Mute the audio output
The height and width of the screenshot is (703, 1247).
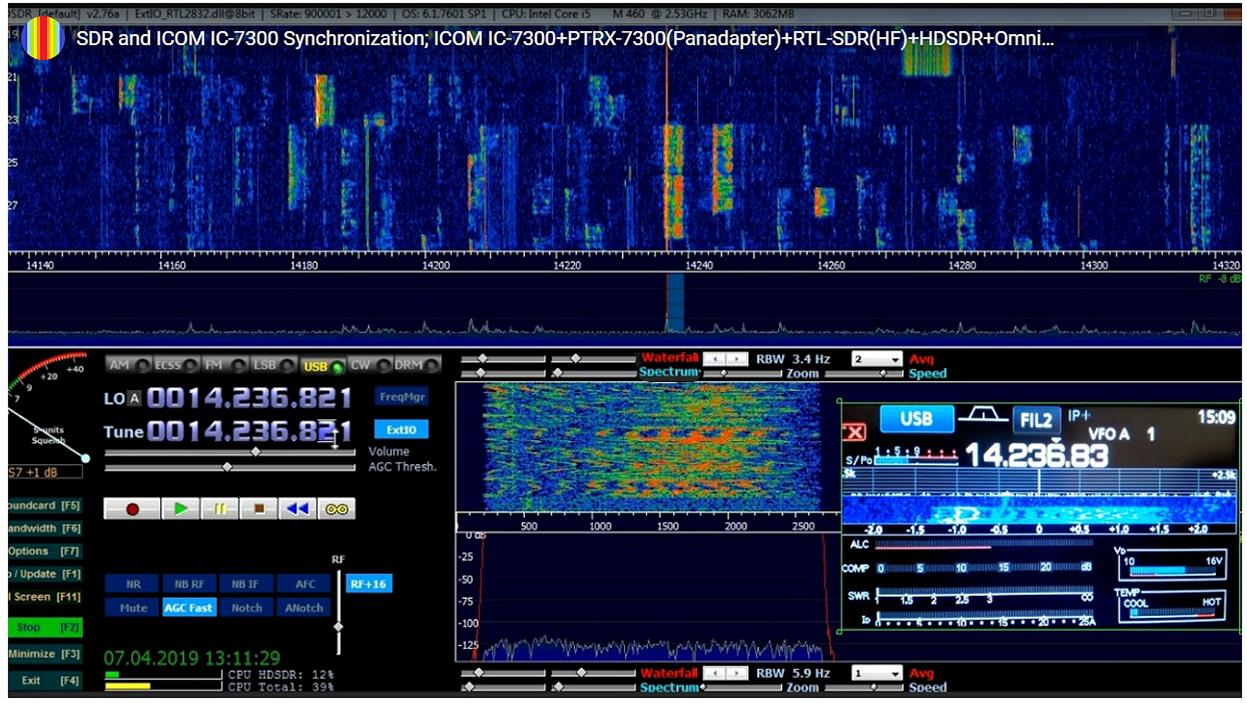click(x=132, y=607)
